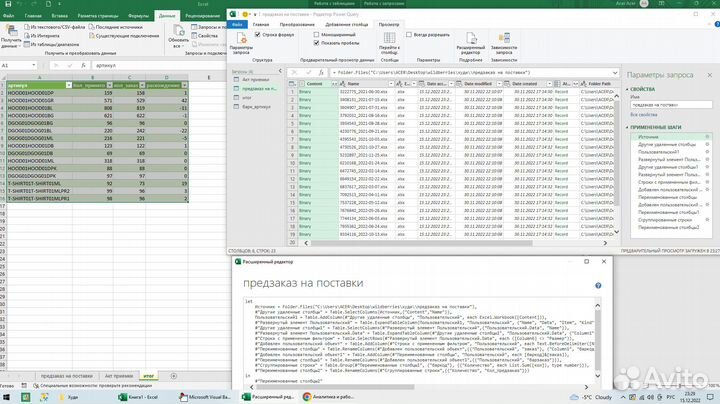Screen dimensions: 720x404
Task: Switch to Добавление столбца tab
Action: click(x=346, y=24)
